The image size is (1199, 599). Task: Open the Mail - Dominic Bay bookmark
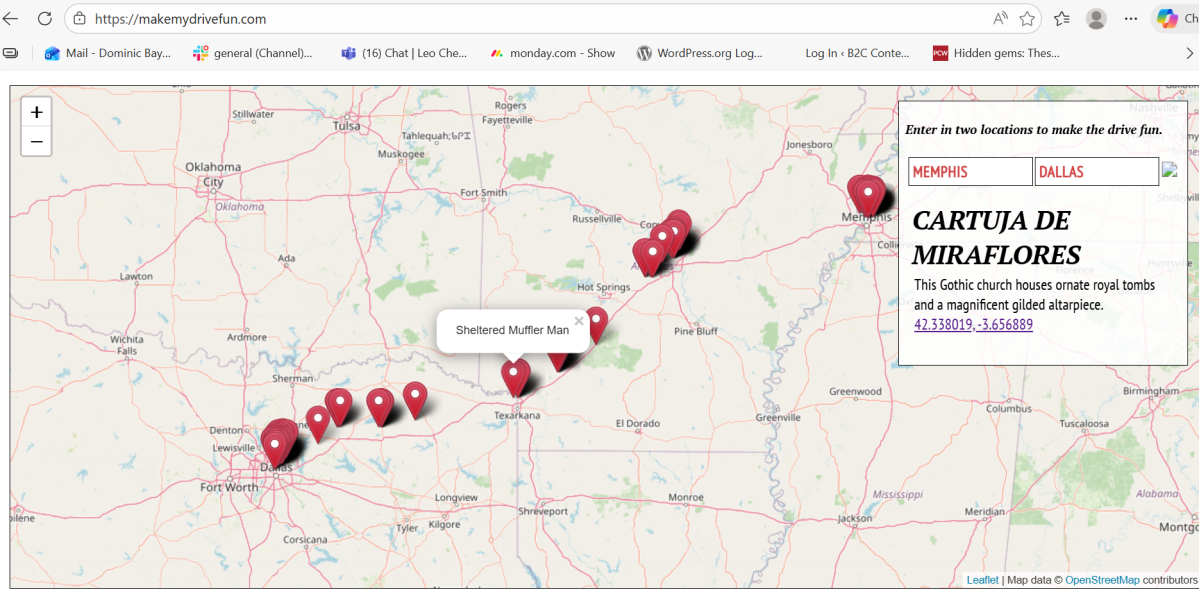108,53
